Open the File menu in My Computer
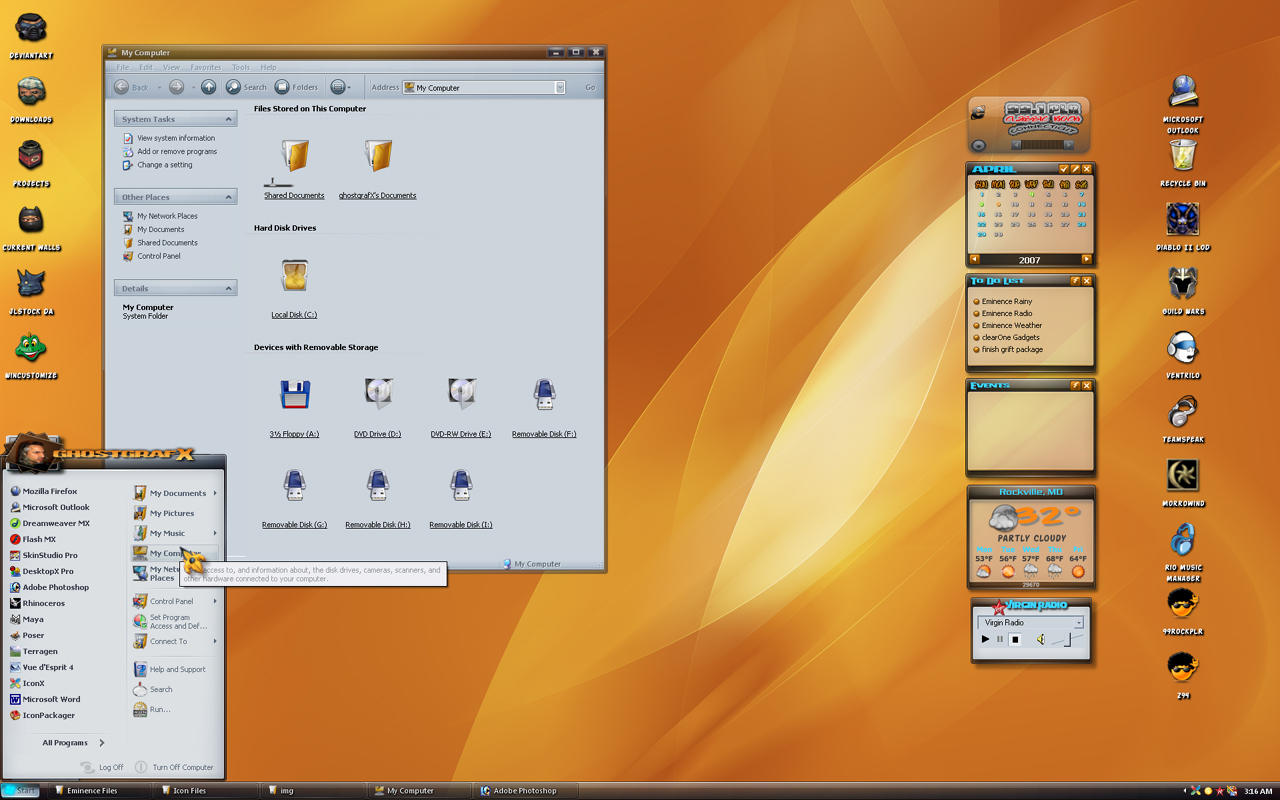 122,67
